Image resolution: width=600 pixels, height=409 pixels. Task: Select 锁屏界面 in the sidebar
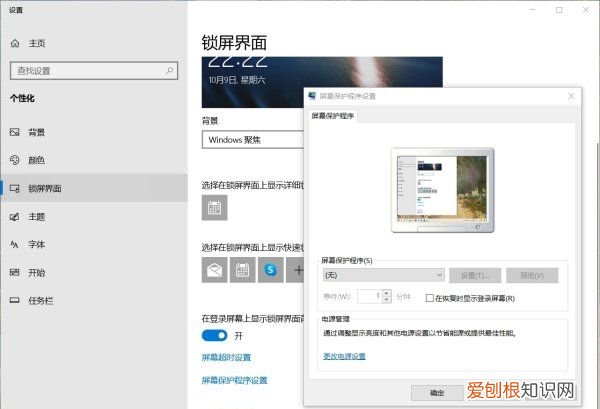click(x=94, y=188)
